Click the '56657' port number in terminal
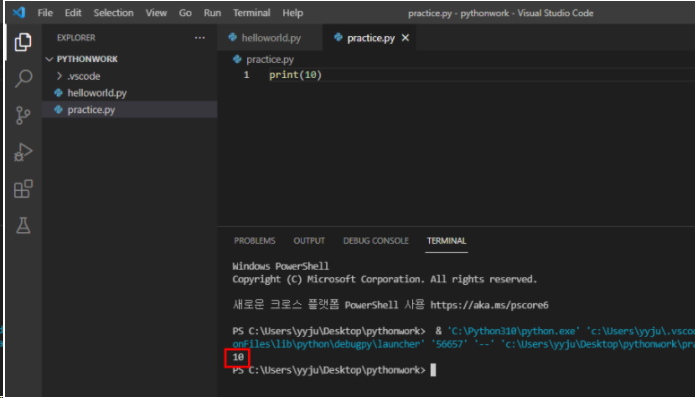This screenshot has height=398, width=695. click(449, 344)
